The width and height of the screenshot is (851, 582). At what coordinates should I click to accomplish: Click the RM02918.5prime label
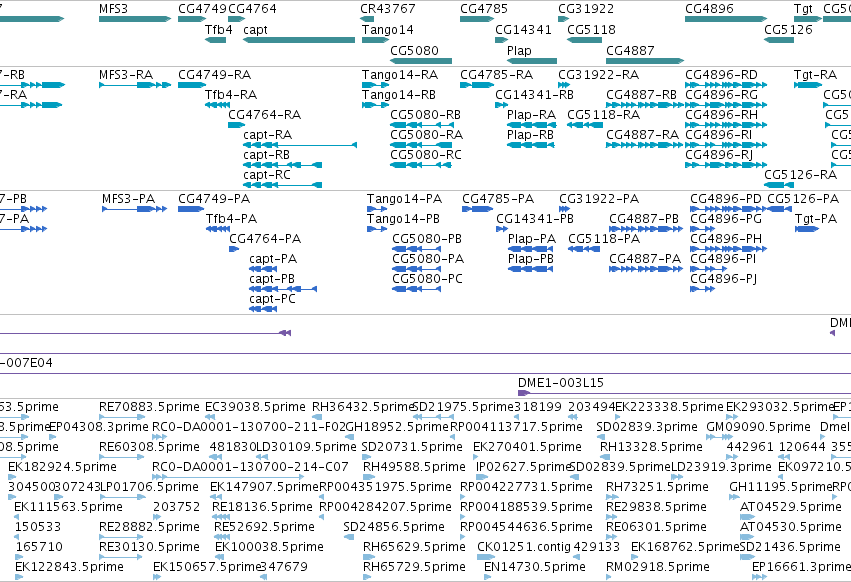[658, 567]
